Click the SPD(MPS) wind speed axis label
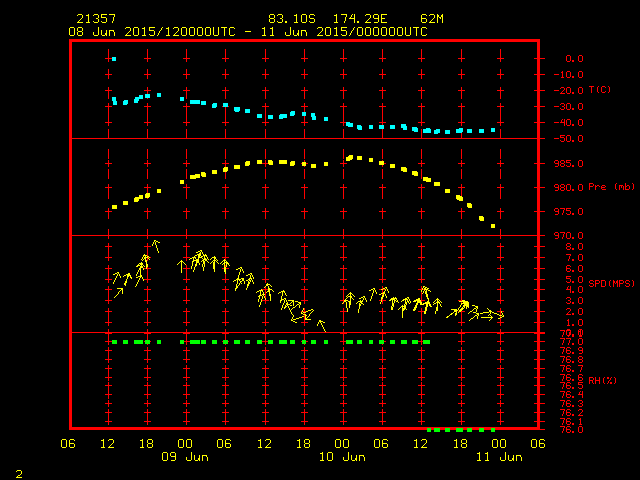Image resolution: width=640 pixels, height=480 pixels. [611, 283]
